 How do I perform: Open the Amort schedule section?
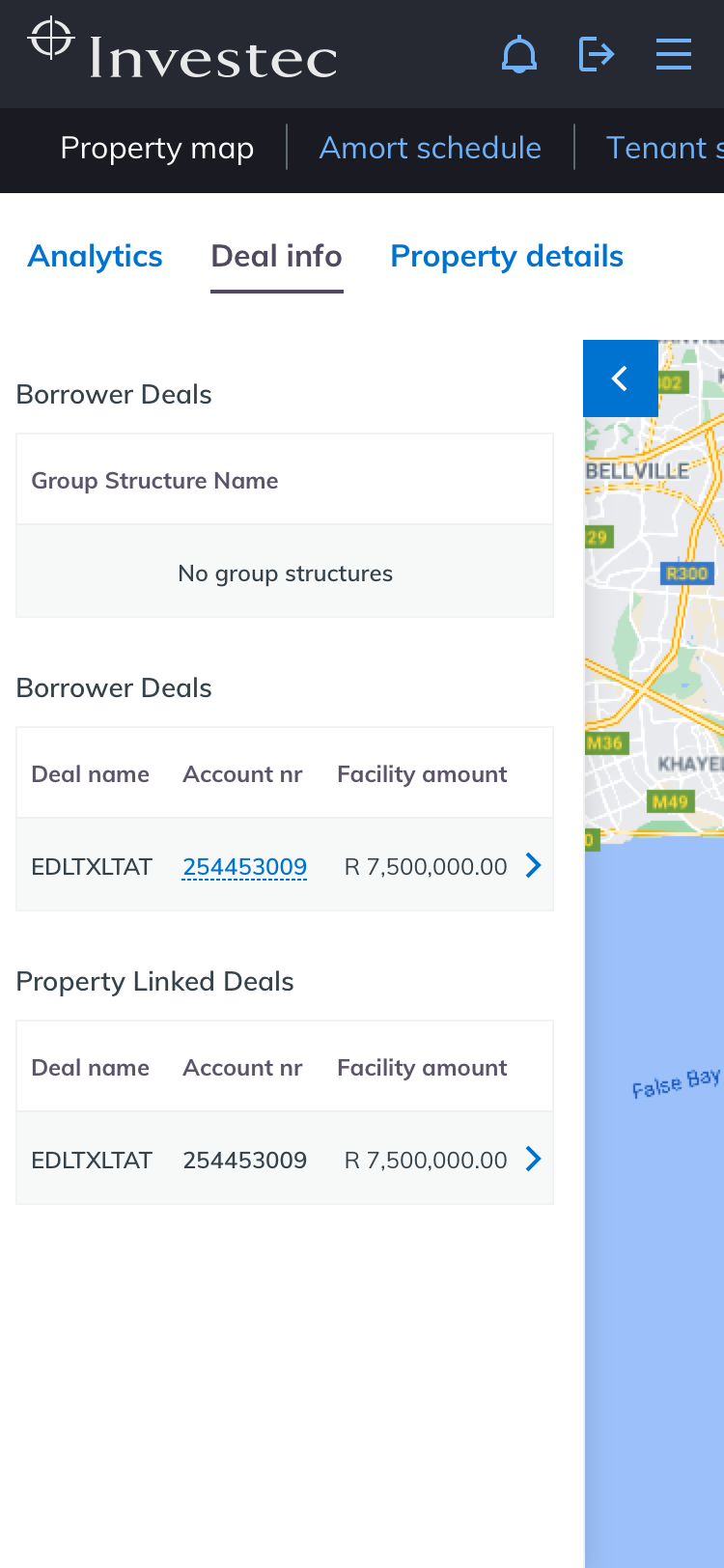[430, 148]
